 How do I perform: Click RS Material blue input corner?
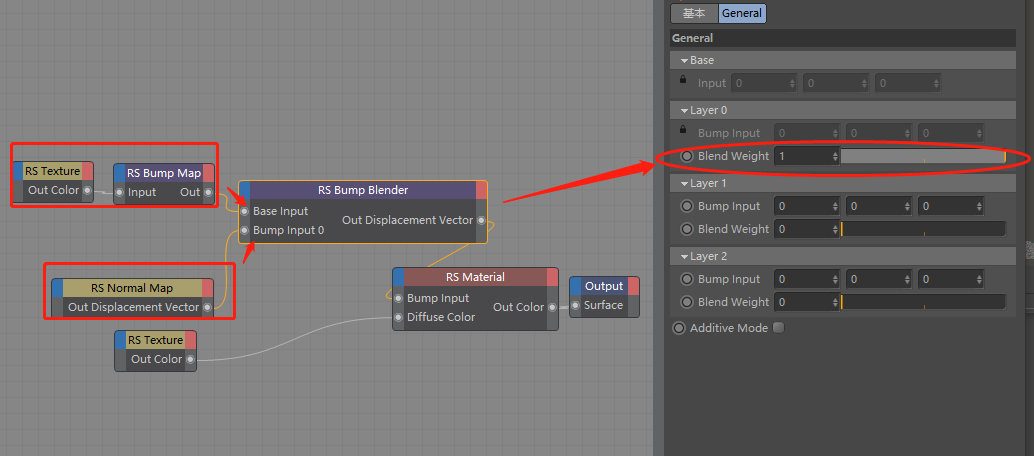[x=398, y=277]
